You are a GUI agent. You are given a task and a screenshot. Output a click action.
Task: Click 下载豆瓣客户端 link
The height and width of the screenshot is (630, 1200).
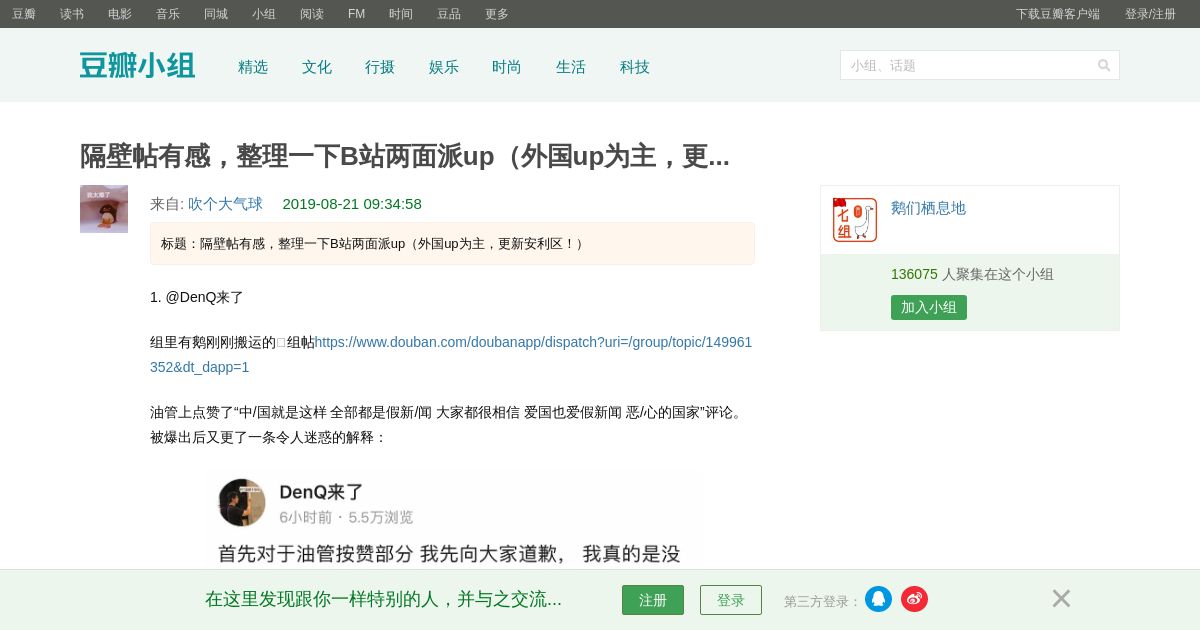click(x=1058, y=14)
